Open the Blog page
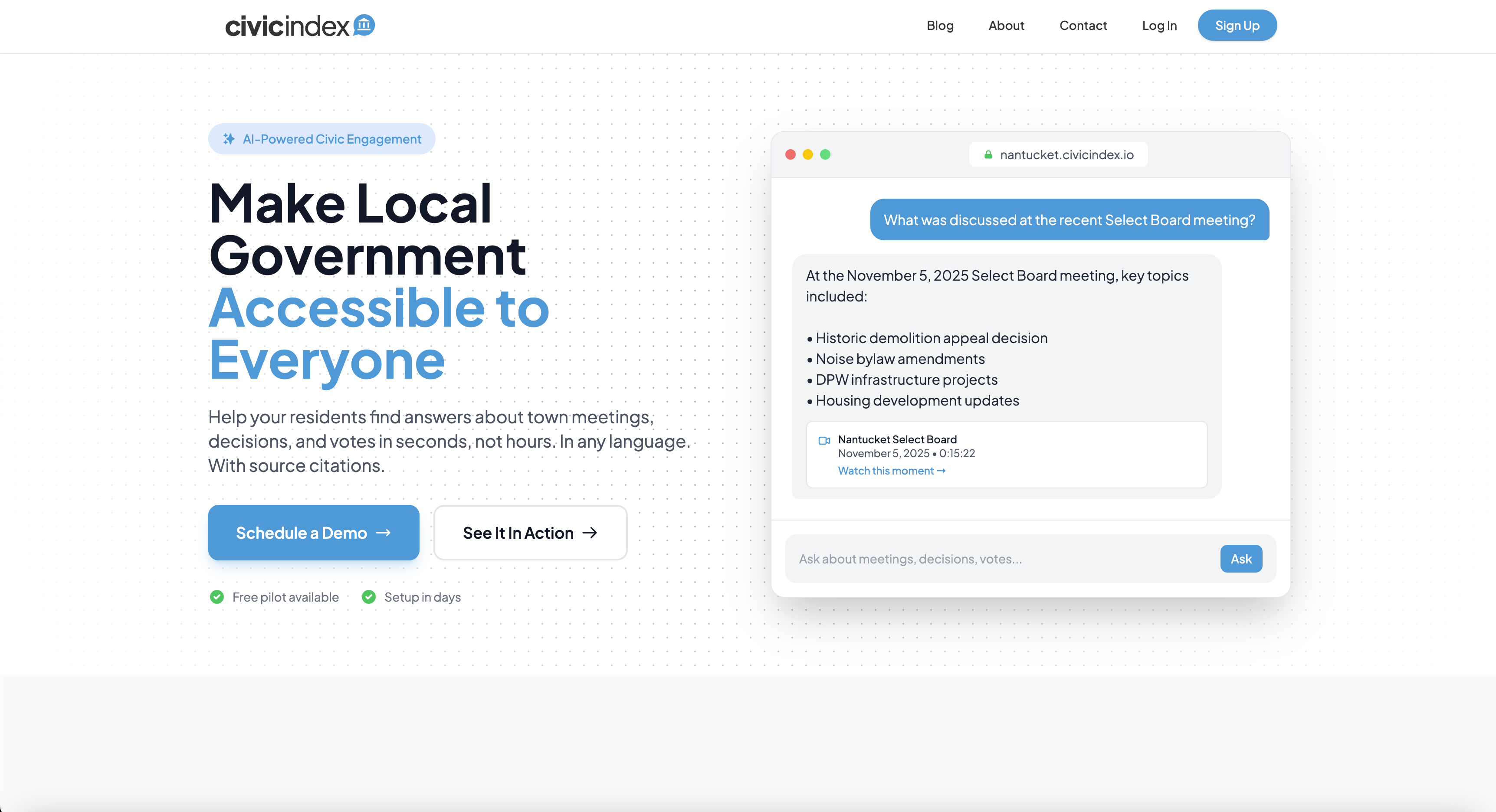The width and height of the screenshot is (1496, 812). coord(940,26)
